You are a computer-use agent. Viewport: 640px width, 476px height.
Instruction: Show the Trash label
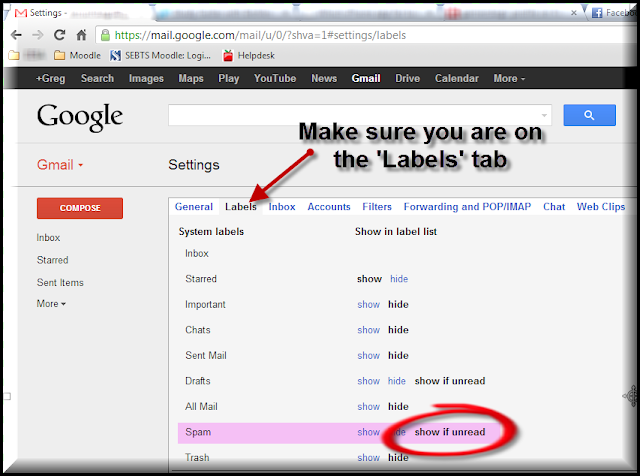[369, 458]
